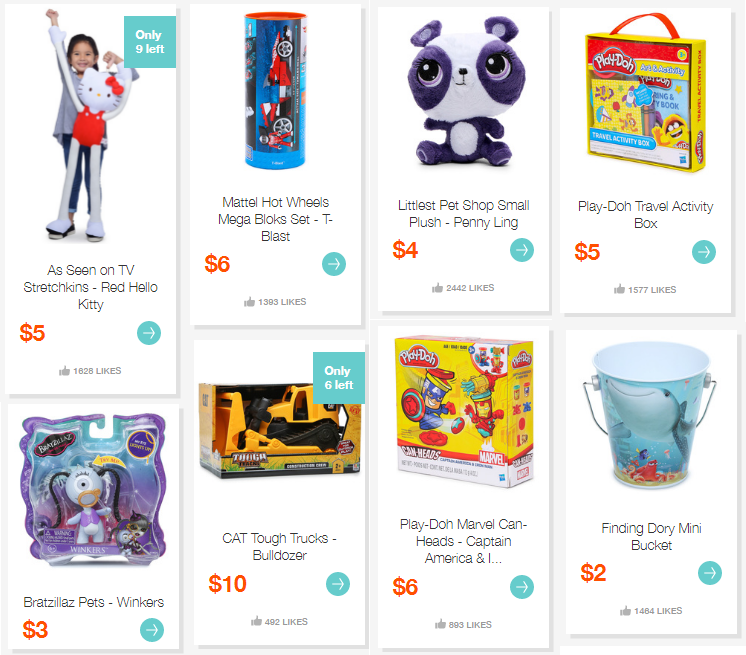The height and width of the screenshot is (655, 746).
Task: Click the arrow button for Penny Ling plush
Action: pyautogui.click(x=522, y=250)
